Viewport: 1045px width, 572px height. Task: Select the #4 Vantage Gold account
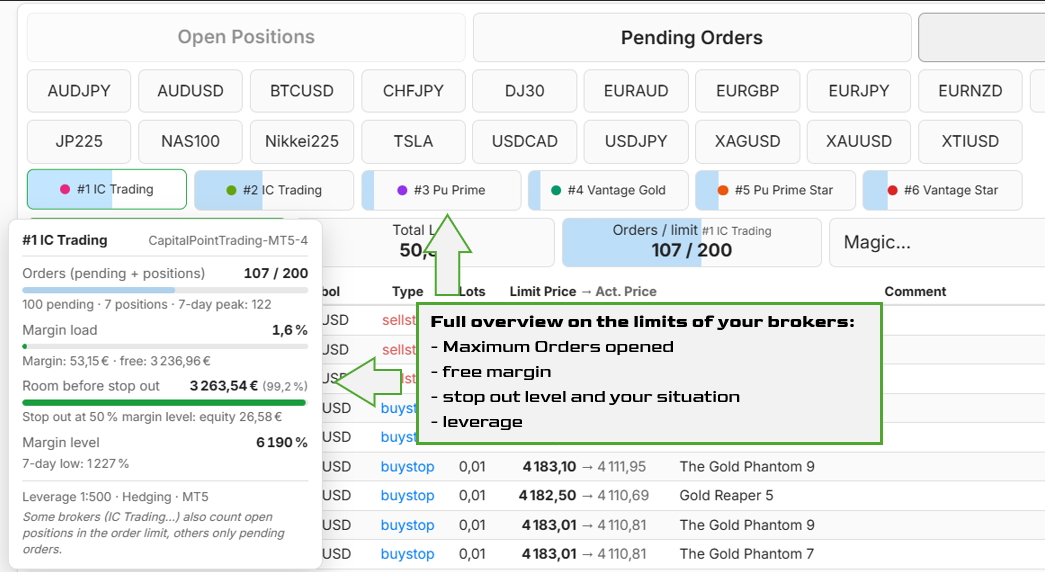click(608, 190)
